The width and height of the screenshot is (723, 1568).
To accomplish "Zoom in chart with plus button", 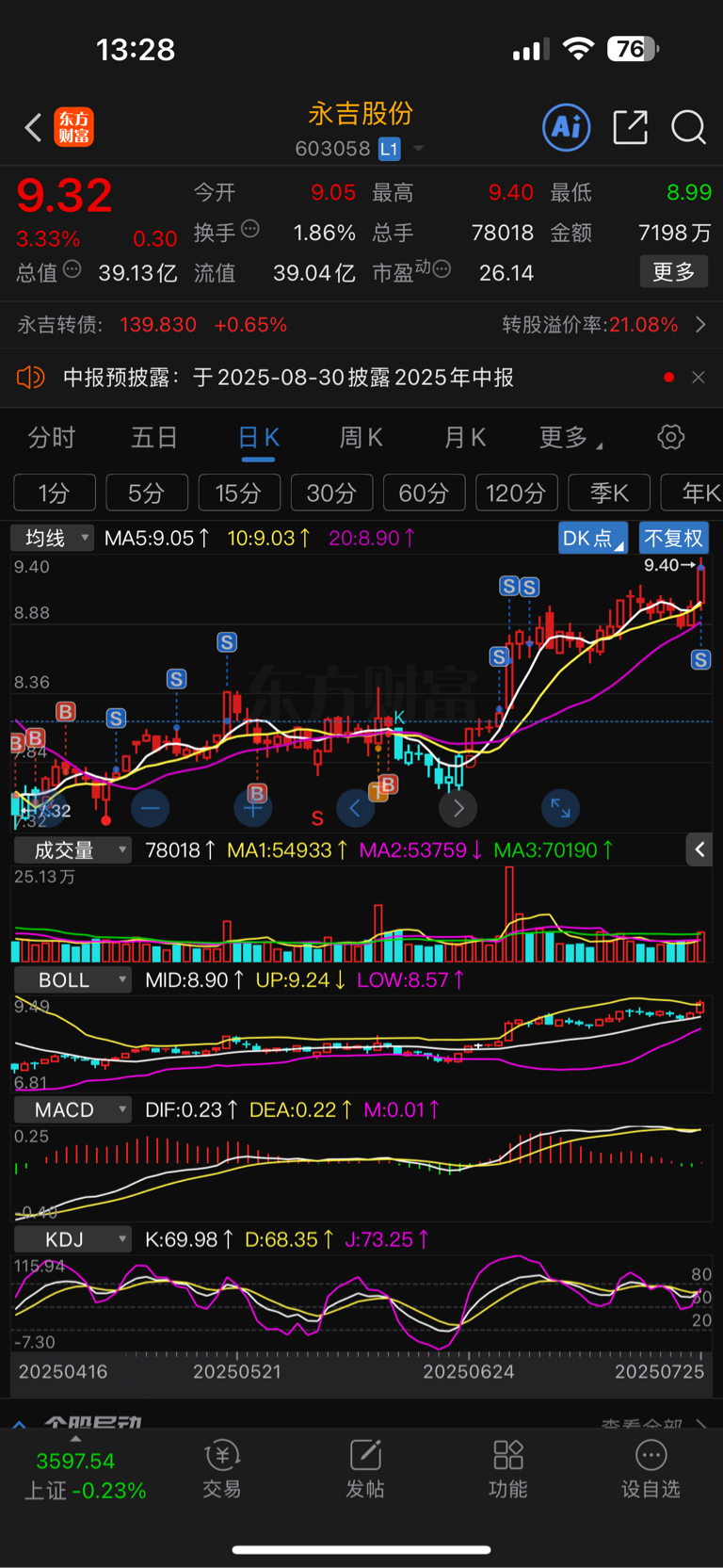I will click(252, 807).
